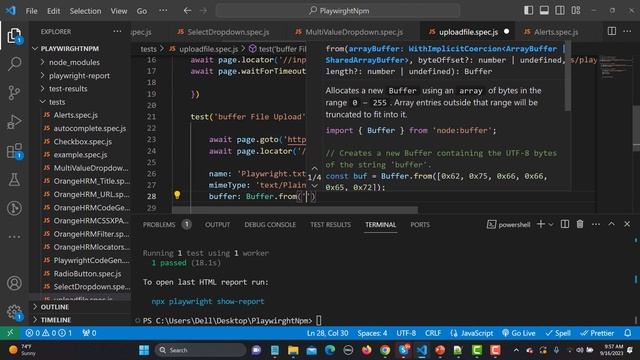Expand the TIMELINE section

point(56,320)
